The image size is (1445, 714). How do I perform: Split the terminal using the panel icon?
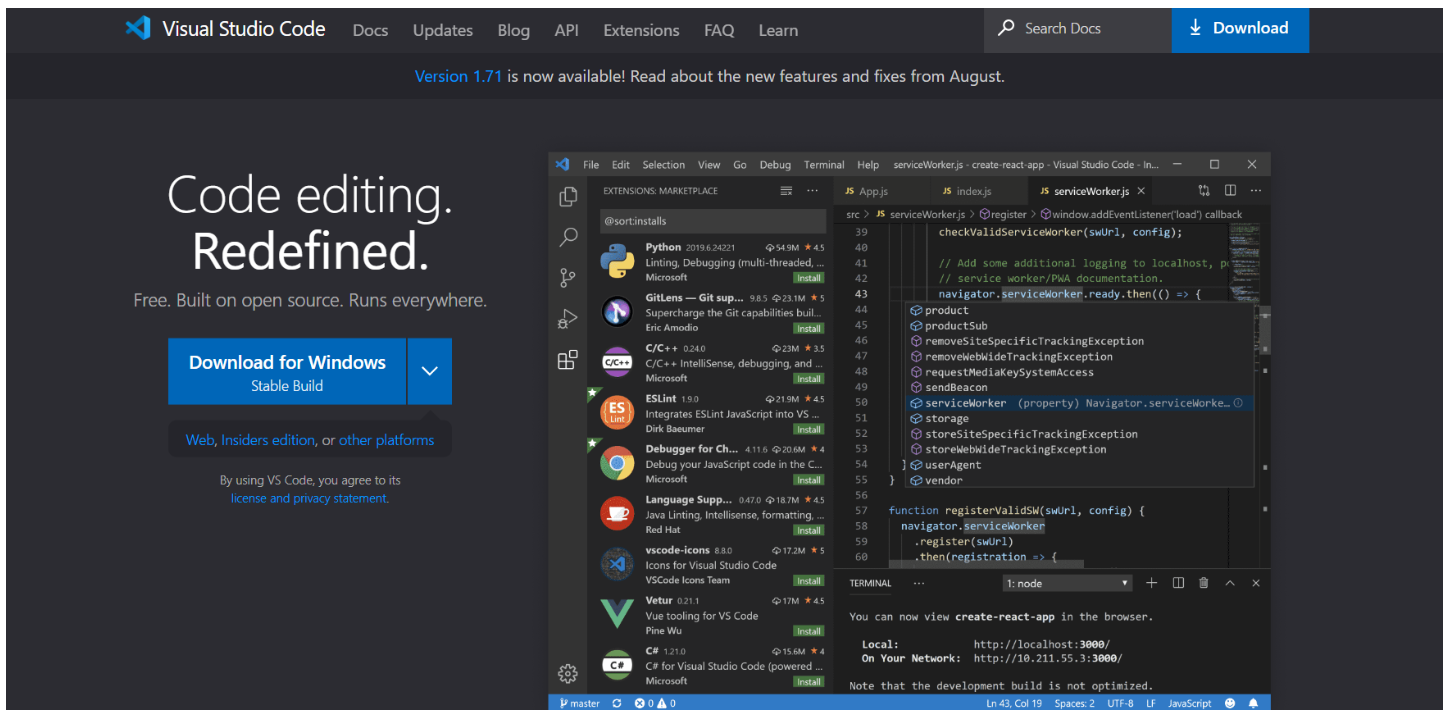click(x=1178, y=583)
